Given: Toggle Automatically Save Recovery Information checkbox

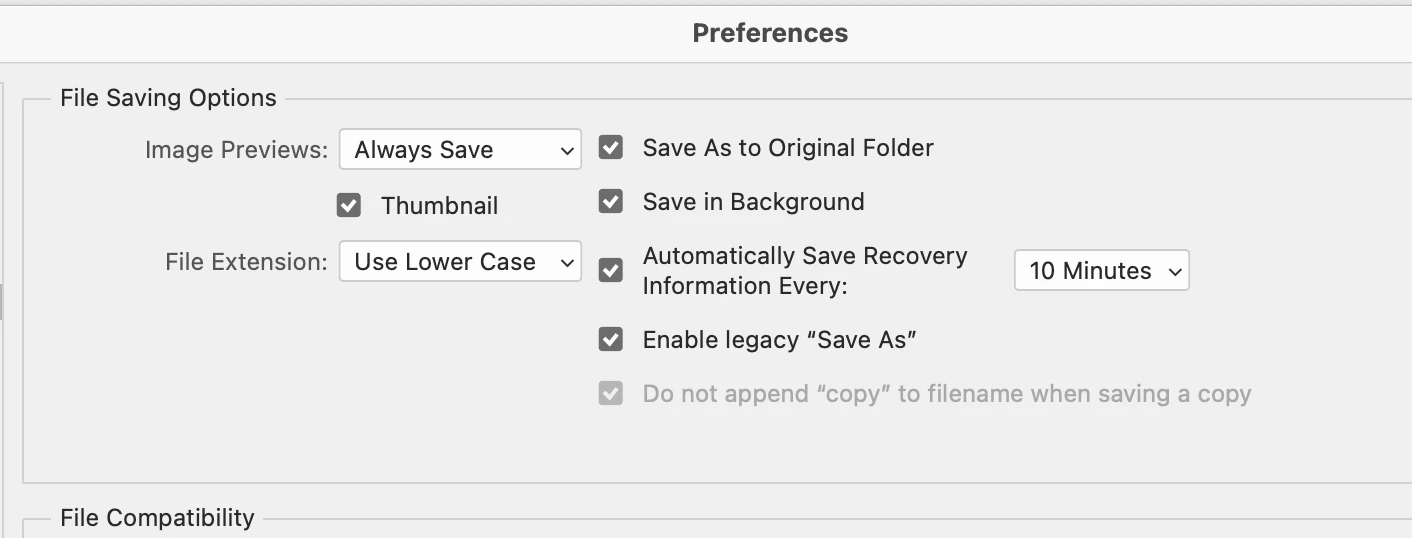Looking at the screenshot, I should point(611,271).
